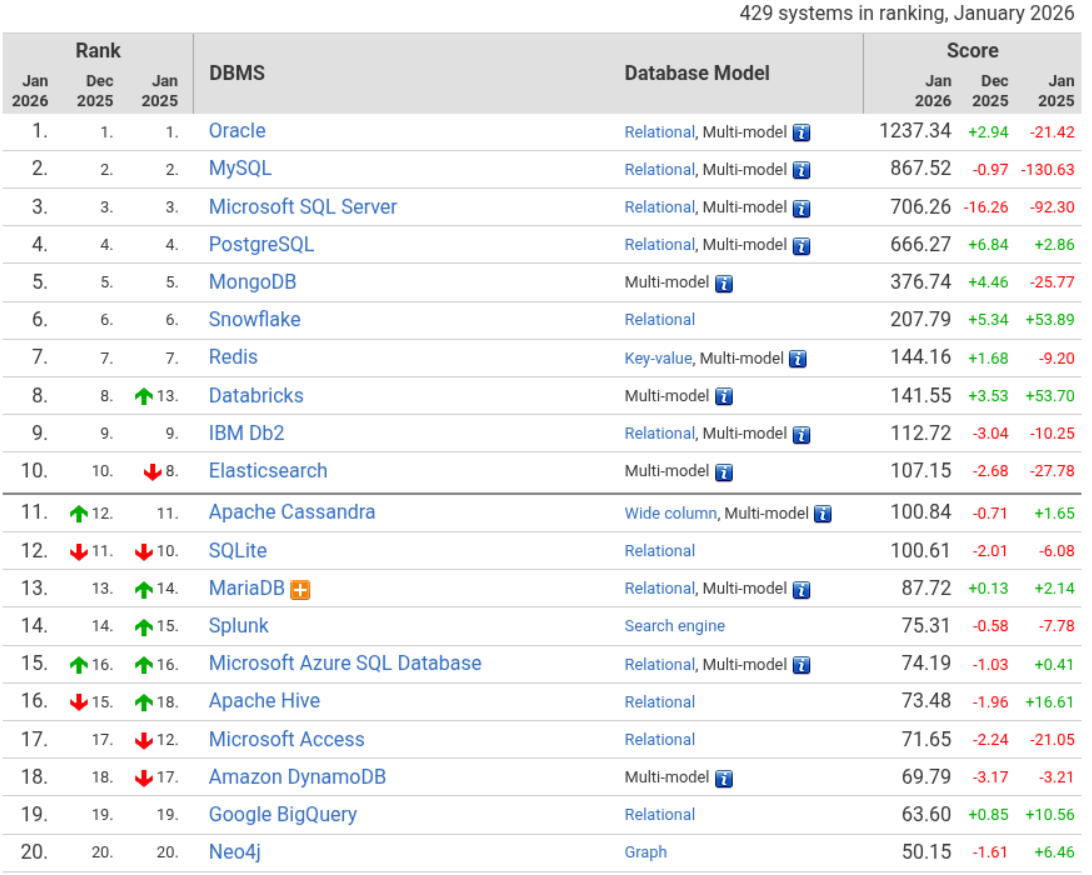Click Wide column link in Cassandra row

point(671,514)
